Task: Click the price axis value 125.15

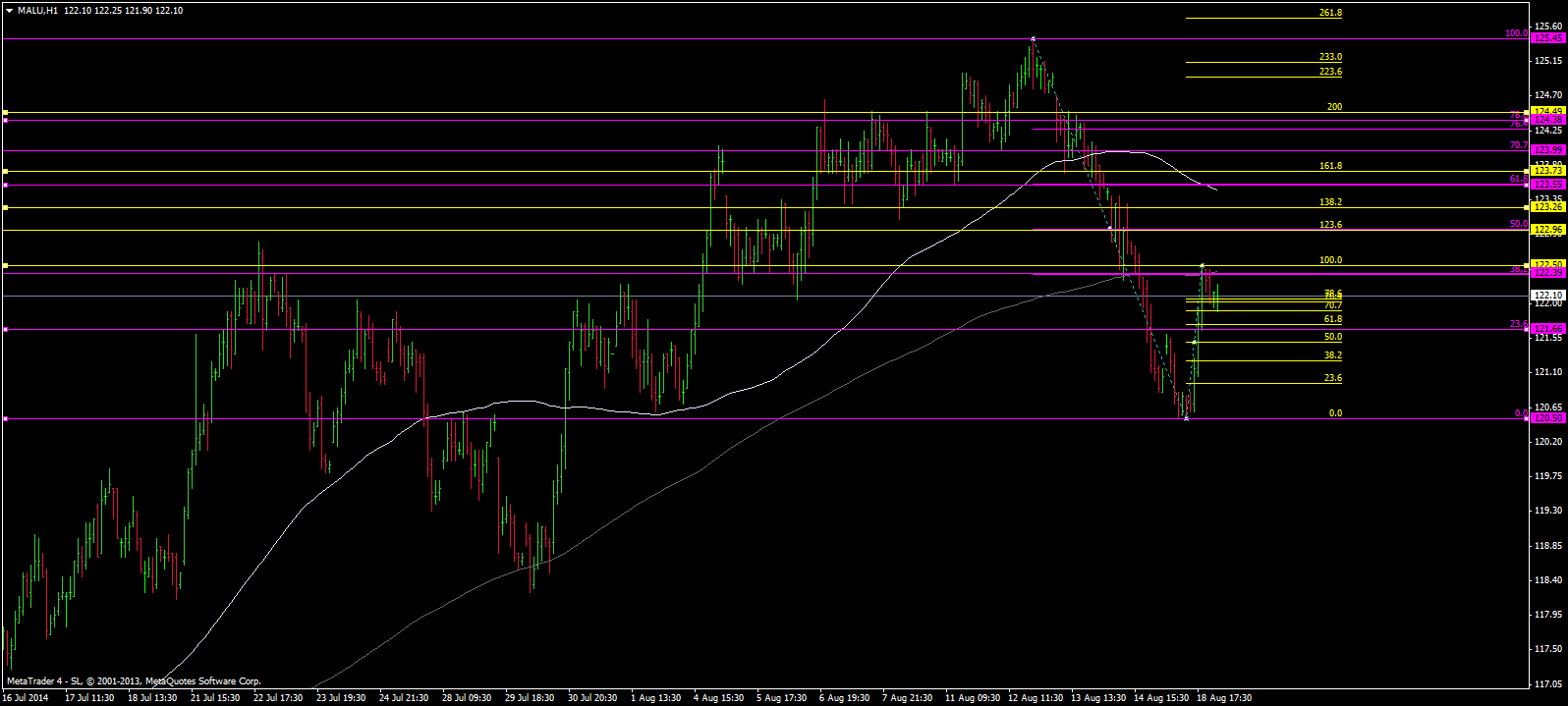Action: tap(1547, 61)
